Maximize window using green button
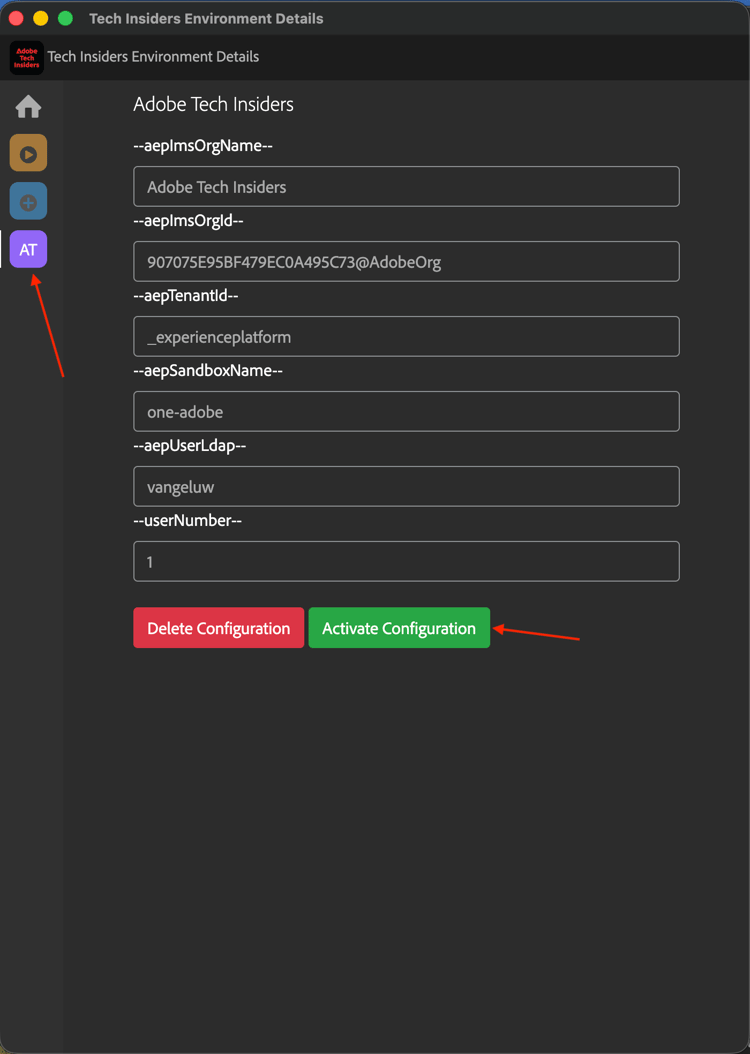The image size is (750, 1054). click(65, 18)
